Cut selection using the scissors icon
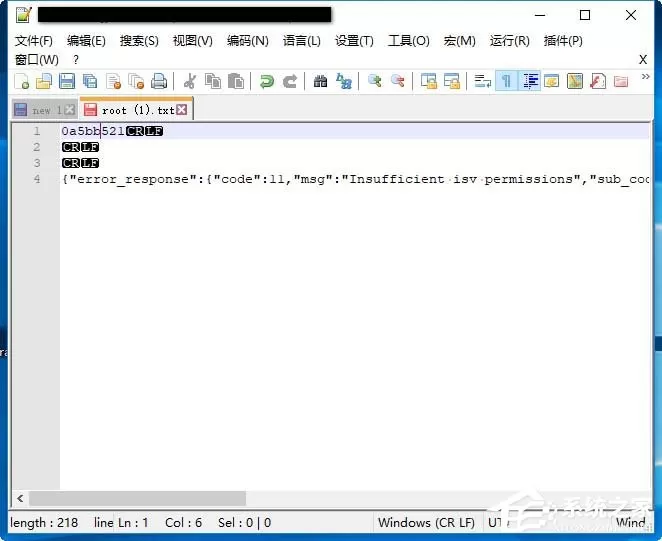 tap(190, 81)
